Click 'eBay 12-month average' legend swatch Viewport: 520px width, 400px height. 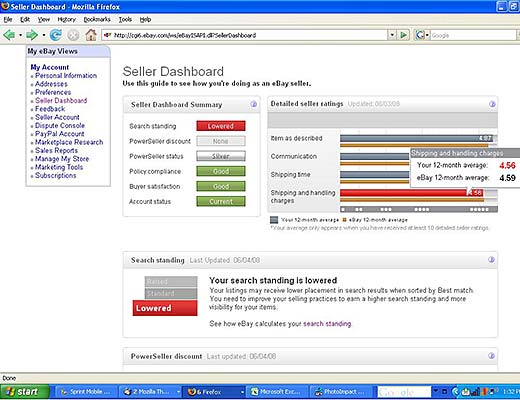[x=345, y=220]
